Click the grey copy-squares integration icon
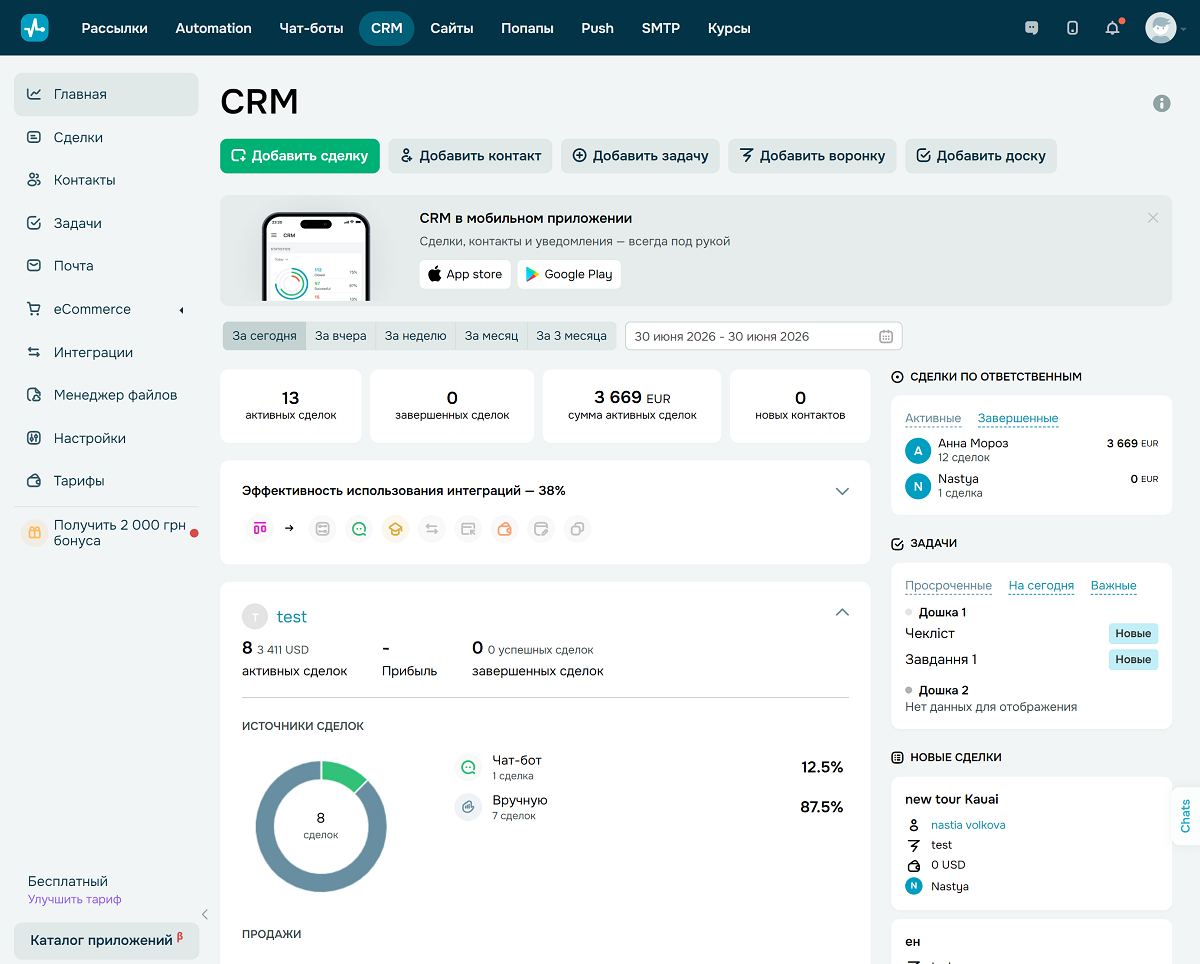The image size is (1200, 964). pyautogui.click(x=577, y=529)
